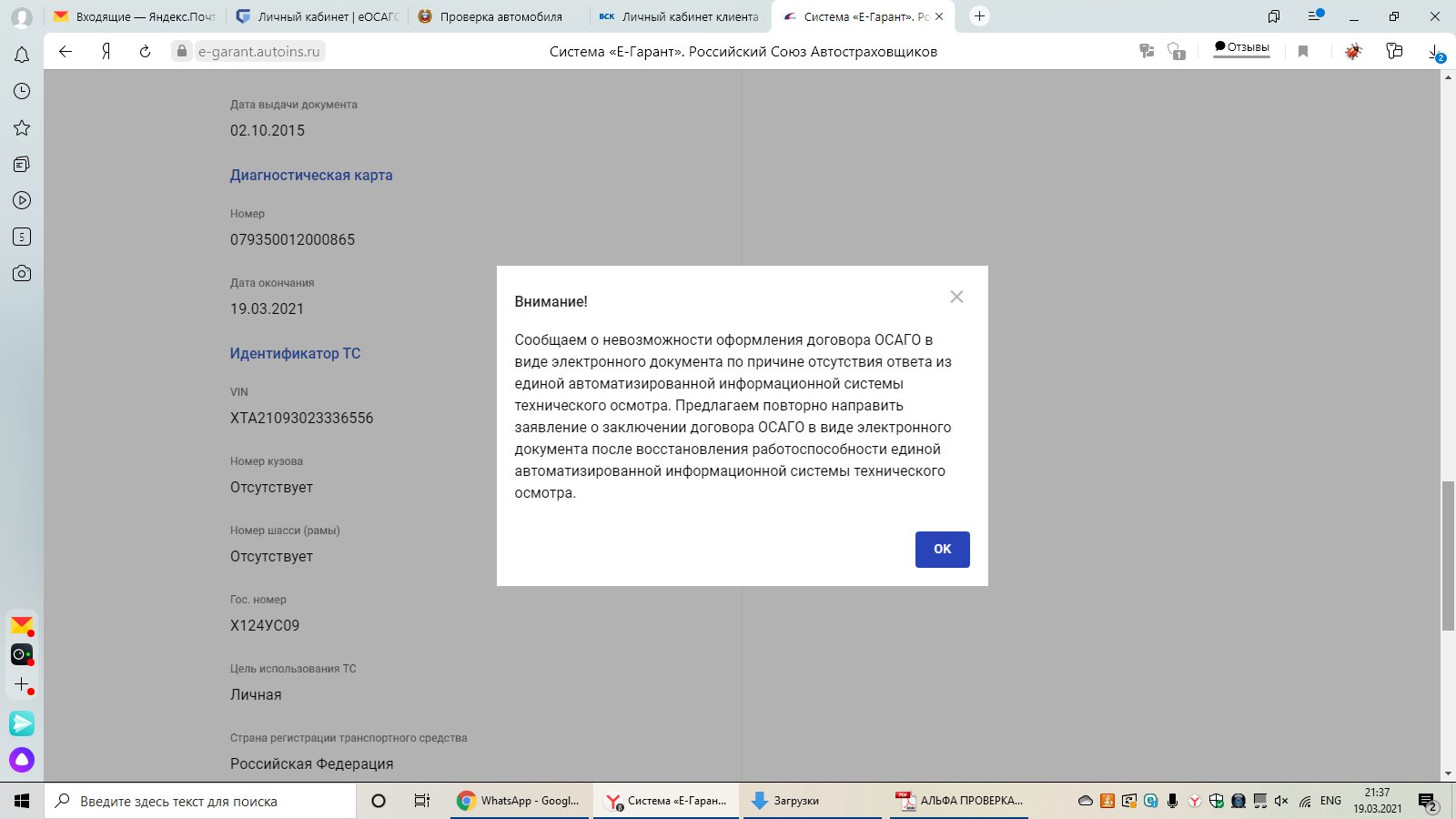
Task: Open the ladybug extension
Action: [x=1353, y=51]
